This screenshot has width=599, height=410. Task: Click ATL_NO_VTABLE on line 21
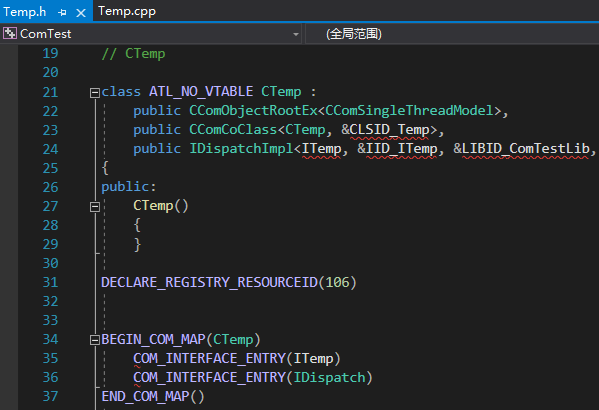[x=201, y=92]
